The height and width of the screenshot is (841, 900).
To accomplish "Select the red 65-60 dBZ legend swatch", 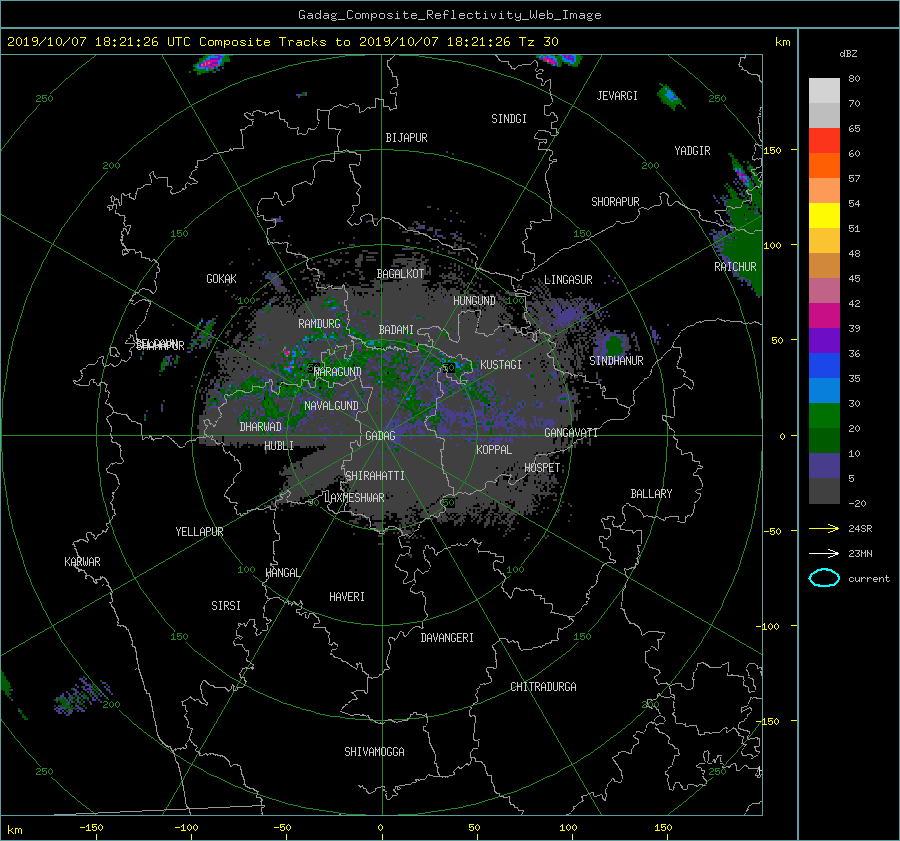I will click(x=824, y=141).
